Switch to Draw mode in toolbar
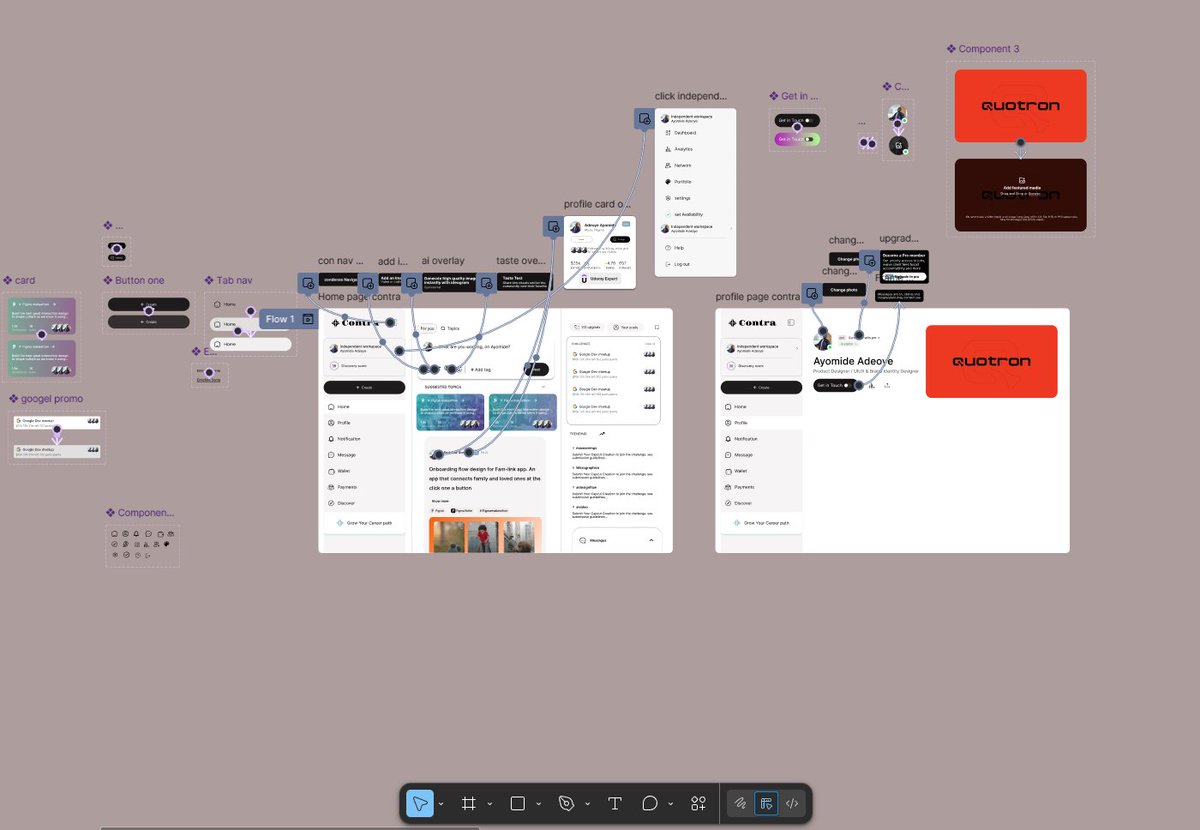1200x830 pixels. tap(741, 803)
